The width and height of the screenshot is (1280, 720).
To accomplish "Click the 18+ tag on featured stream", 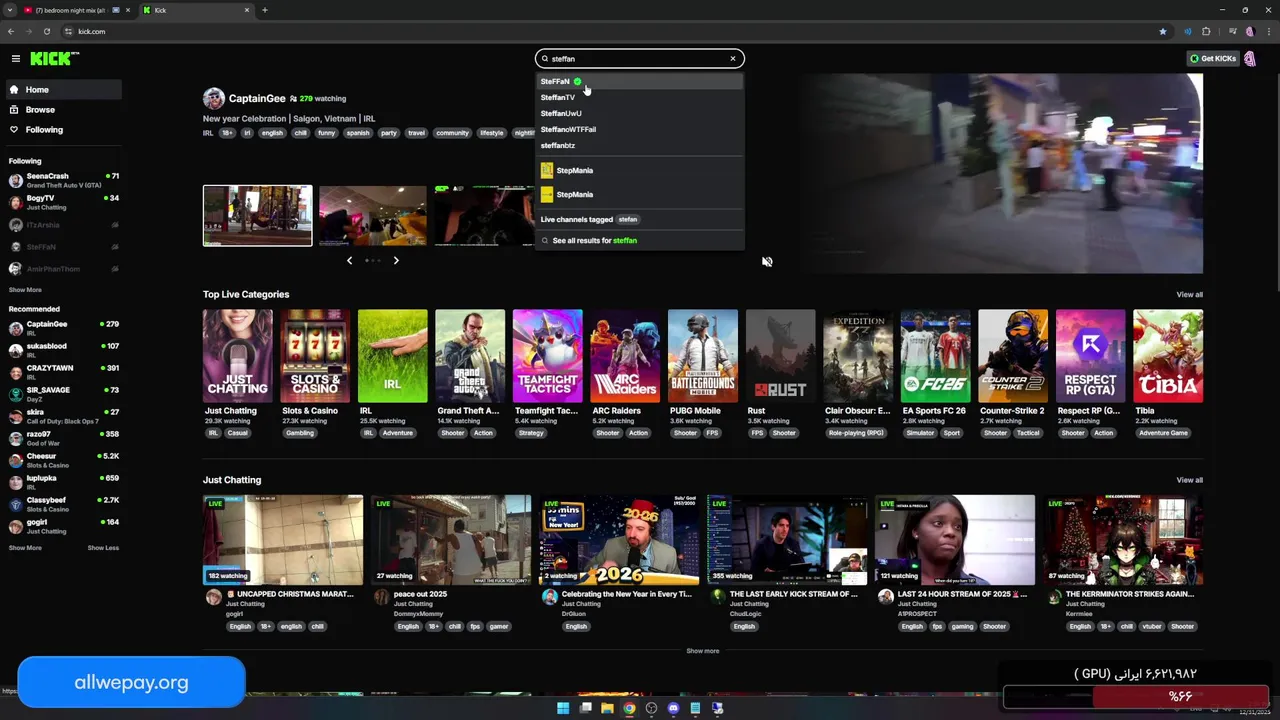I will click(227, 133).
